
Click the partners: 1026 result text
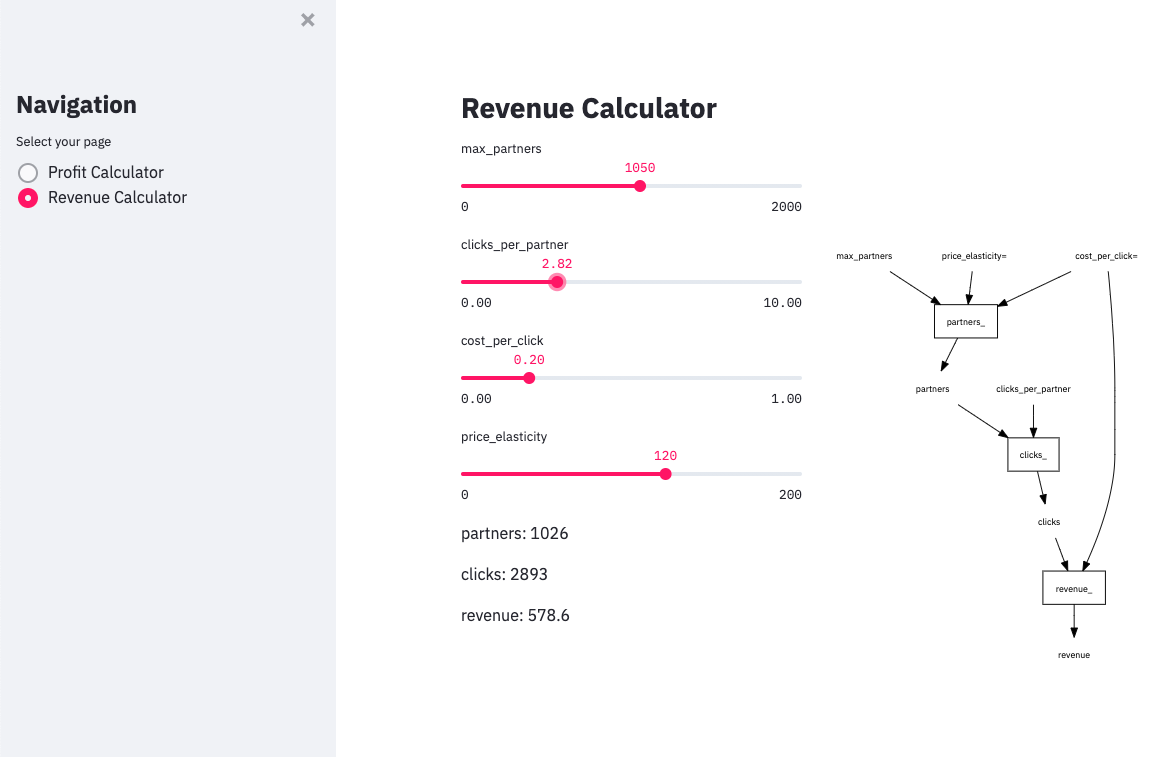pos(514,533)
